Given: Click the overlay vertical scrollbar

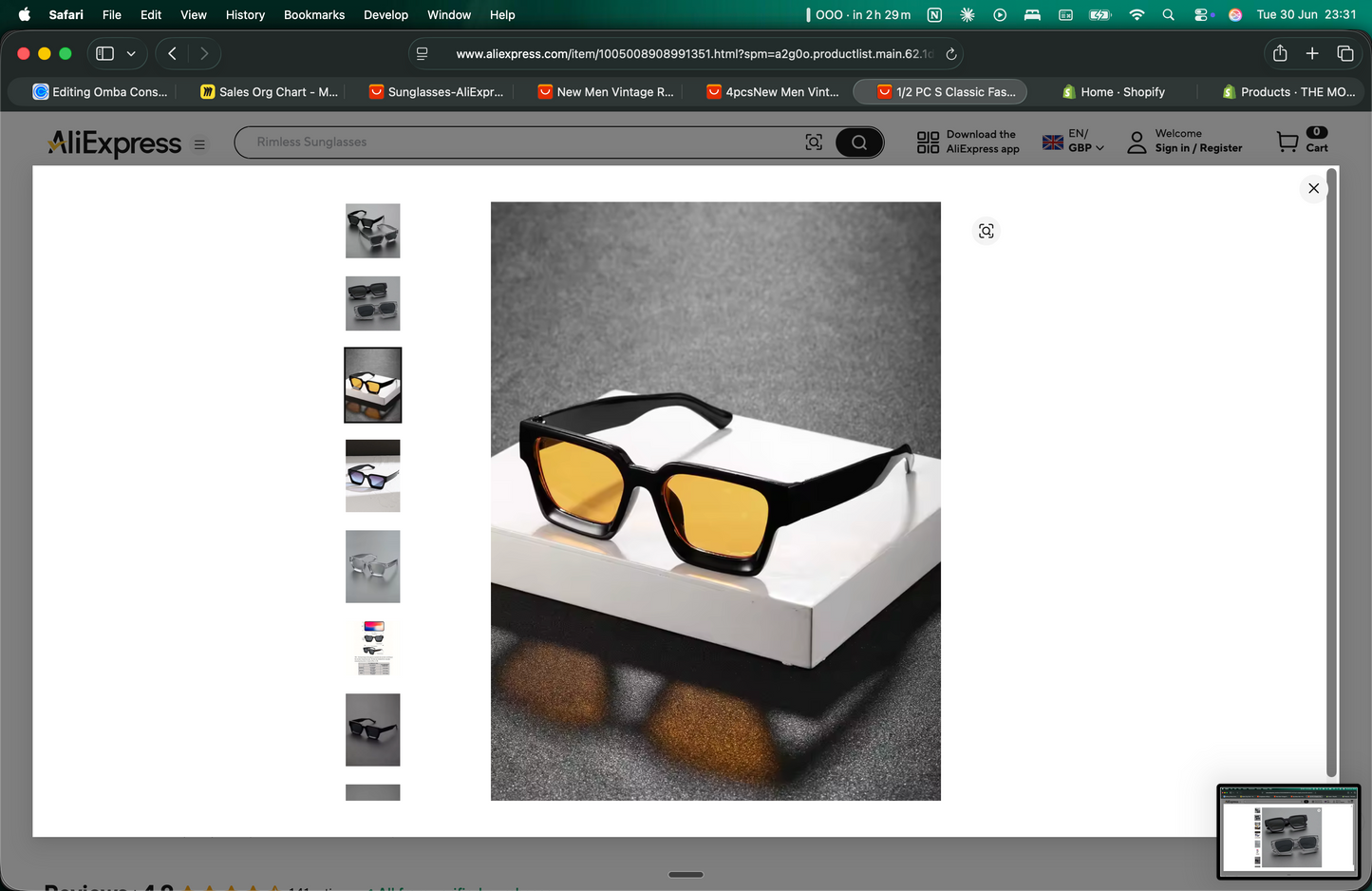Looking at the screenshot, I should 1332,472.
